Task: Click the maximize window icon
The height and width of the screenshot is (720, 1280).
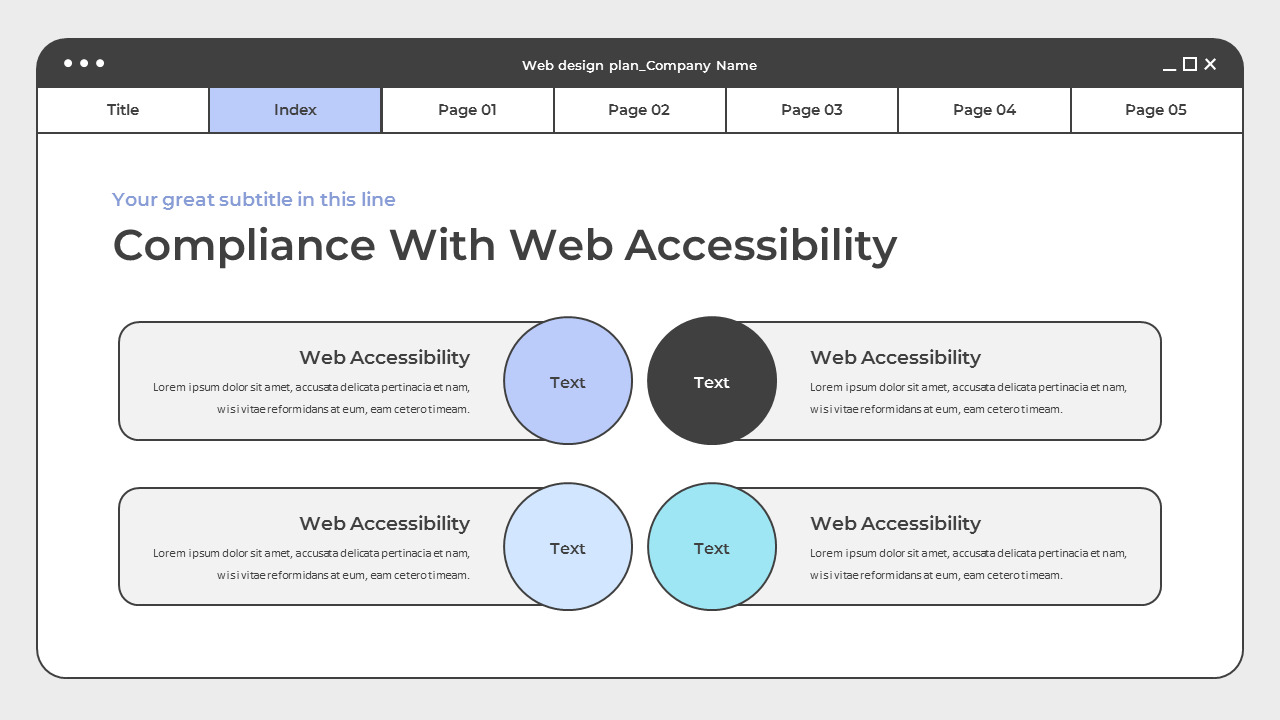Action: click(1189, 64)
